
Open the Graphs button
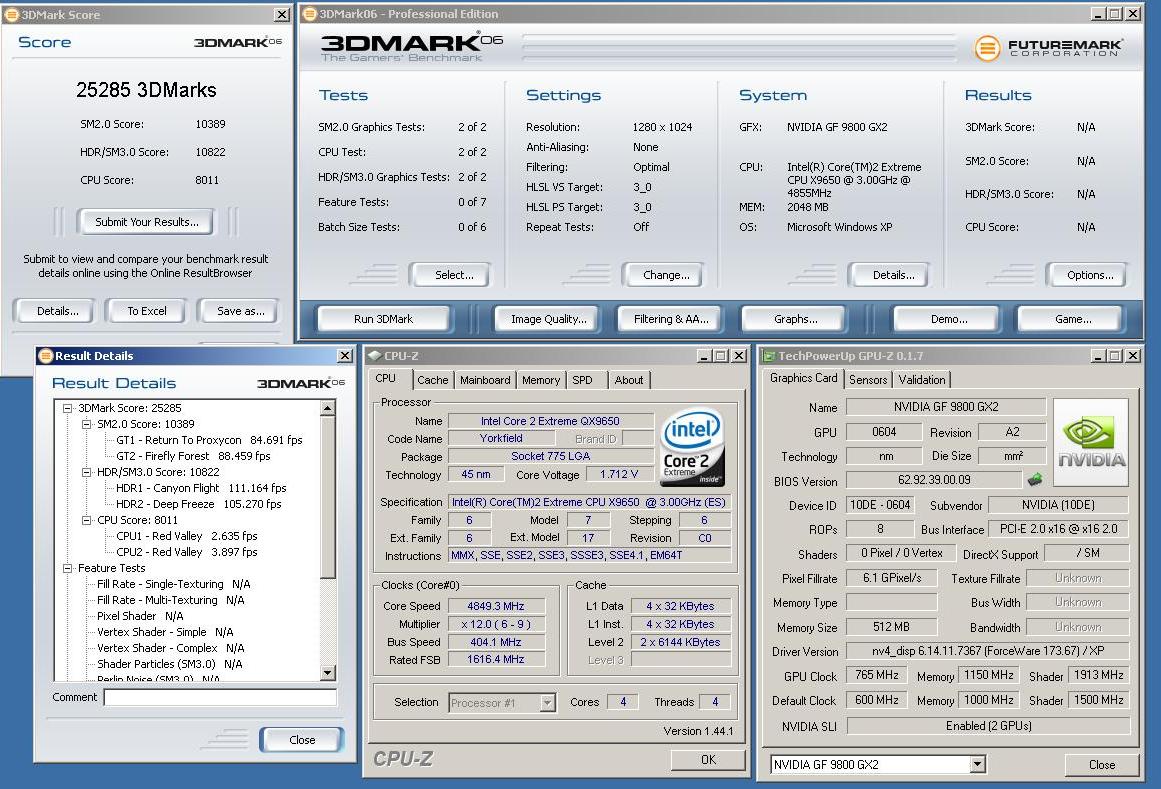pyautogui.click(x=796, y=319)
